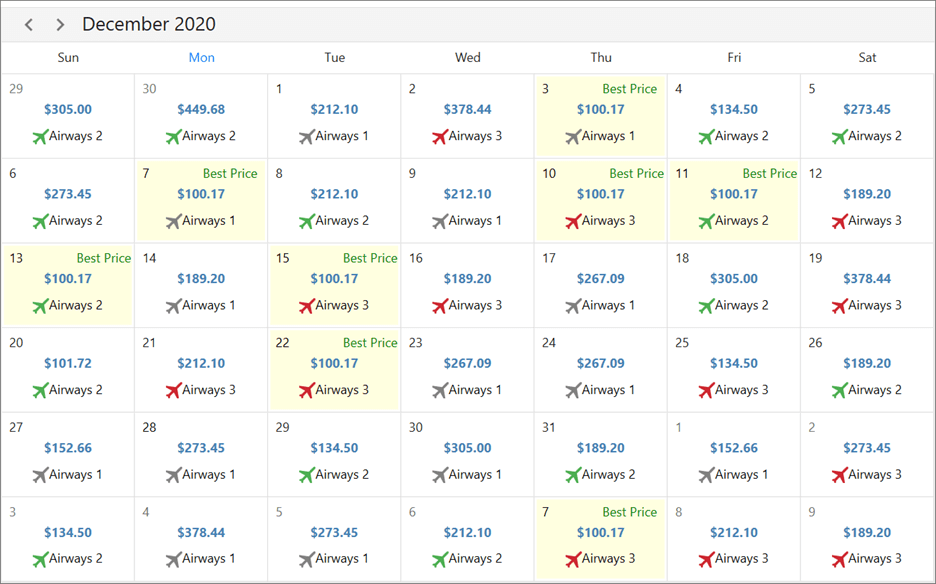Click the green plane icon on December 31
The height and width of the screenshot is (584, 936).
[572, 475]
